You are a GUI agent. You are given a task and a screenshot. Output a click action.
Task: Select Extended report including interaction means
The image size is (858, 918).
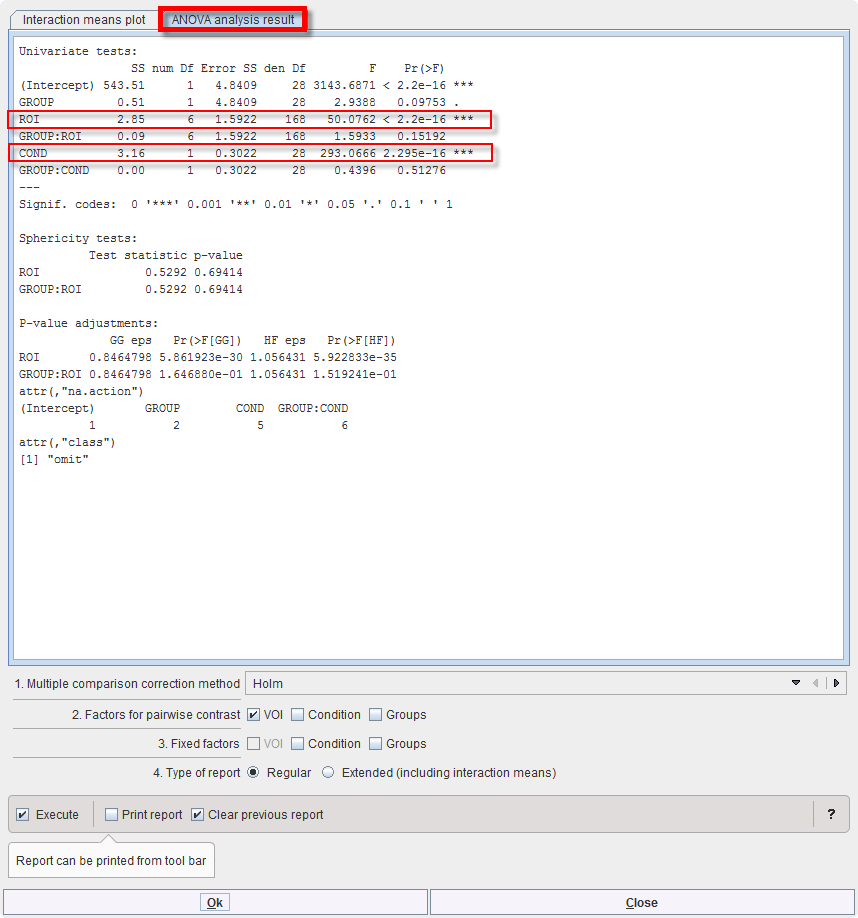[328, 773]
